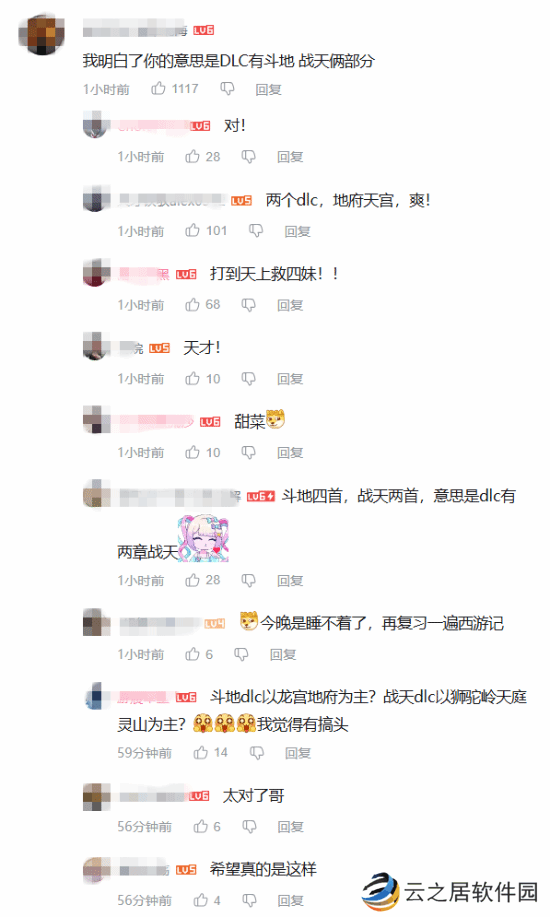Viewport: 550px width, 917px height.
Task: Dislike the '打到天上救四妹' reply
Action: tap(249, 305)
